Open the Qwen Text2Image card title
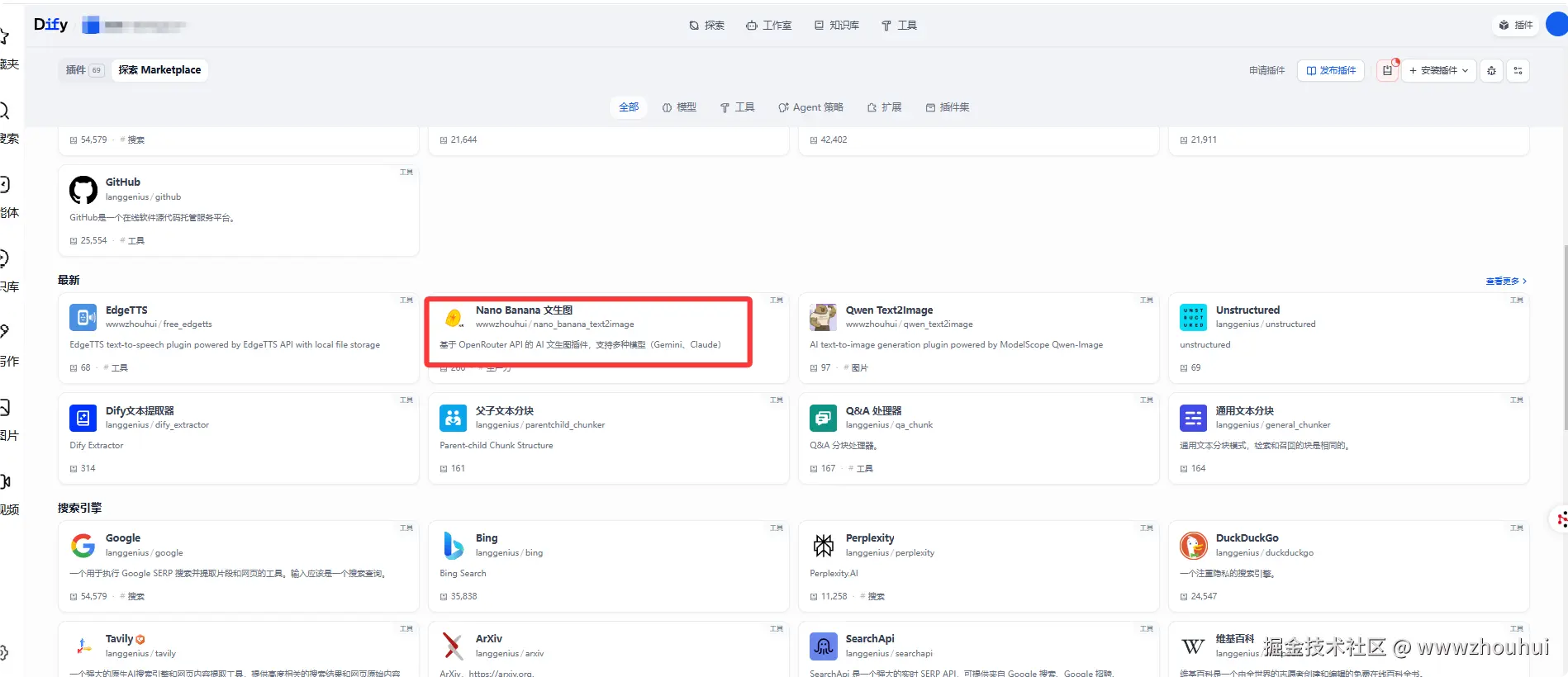Image resolution: width=1568 pixels, height=677 pixels. click(x=889, y=310)
